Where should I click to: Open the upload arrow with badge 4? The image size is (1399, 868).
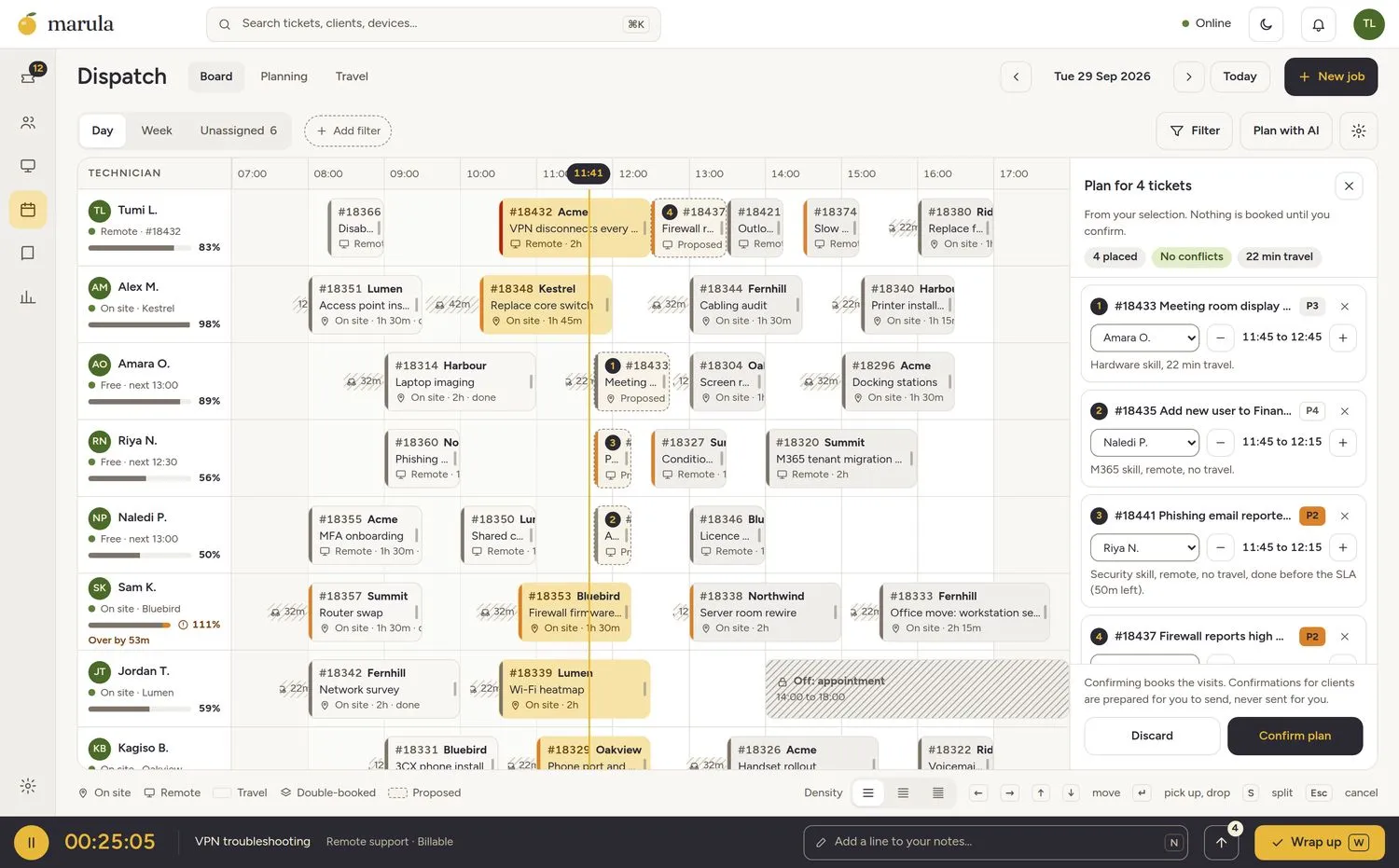point(1222,843)
